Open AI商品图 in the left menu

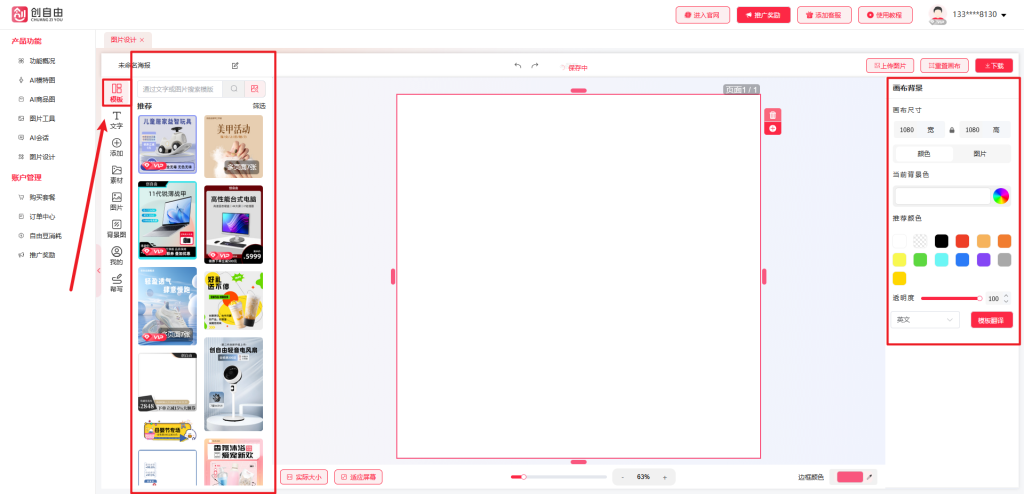pos(42,99)
